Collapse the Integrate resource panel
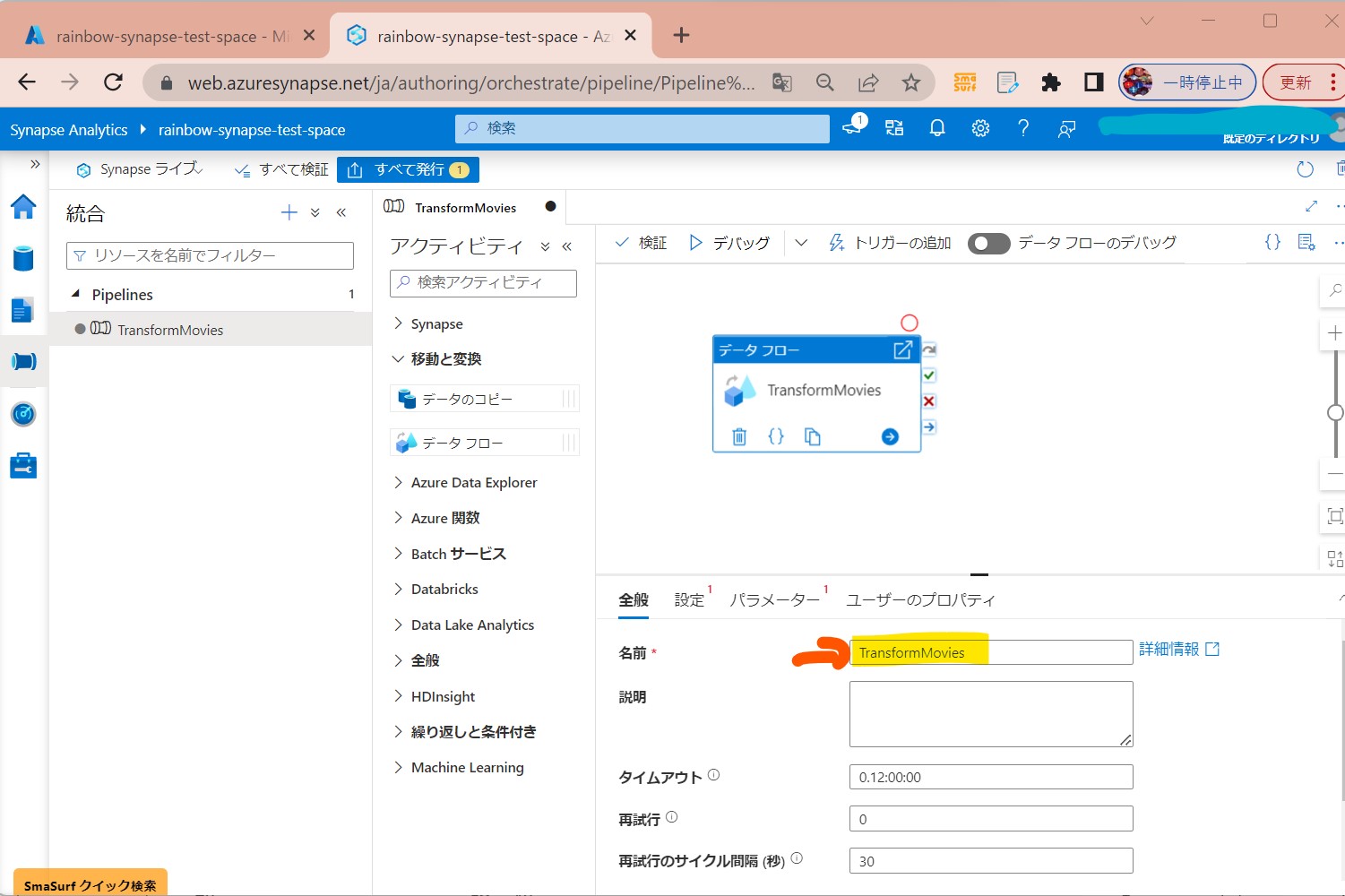Screen dimensions: 1345x896 [341, 212]
